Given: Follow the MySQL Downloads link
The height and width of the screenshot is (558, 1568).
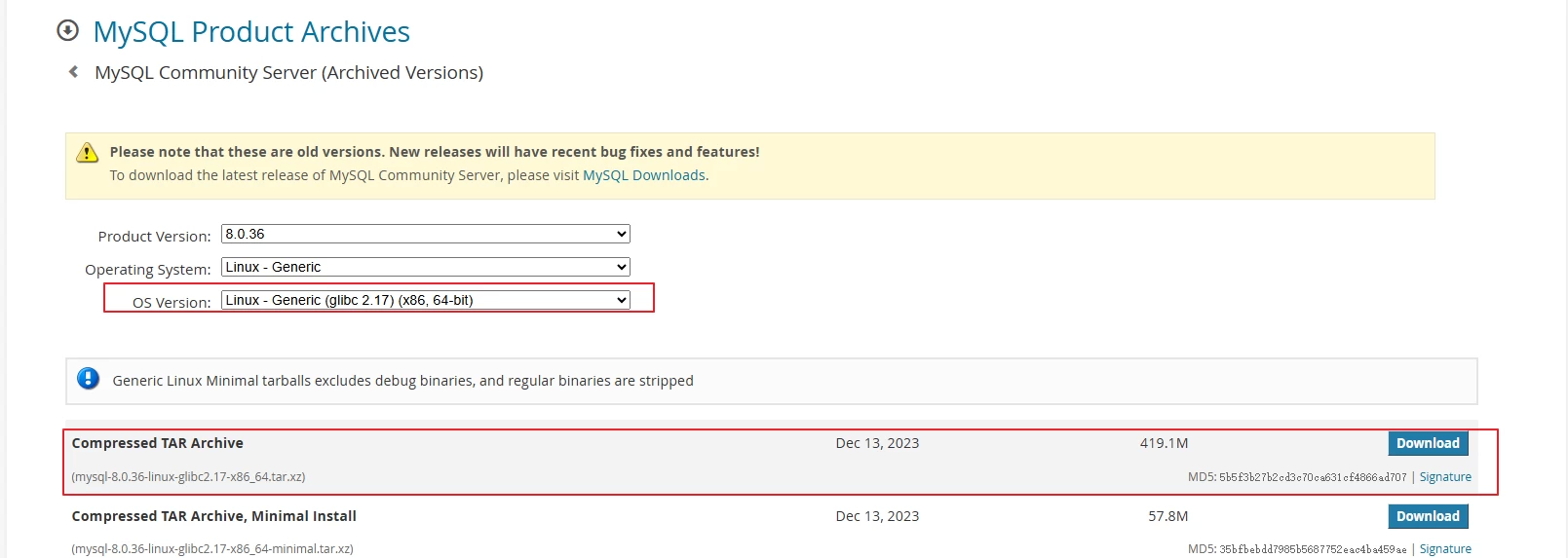Looking at the screenshot, I should [x=643, y=175].
